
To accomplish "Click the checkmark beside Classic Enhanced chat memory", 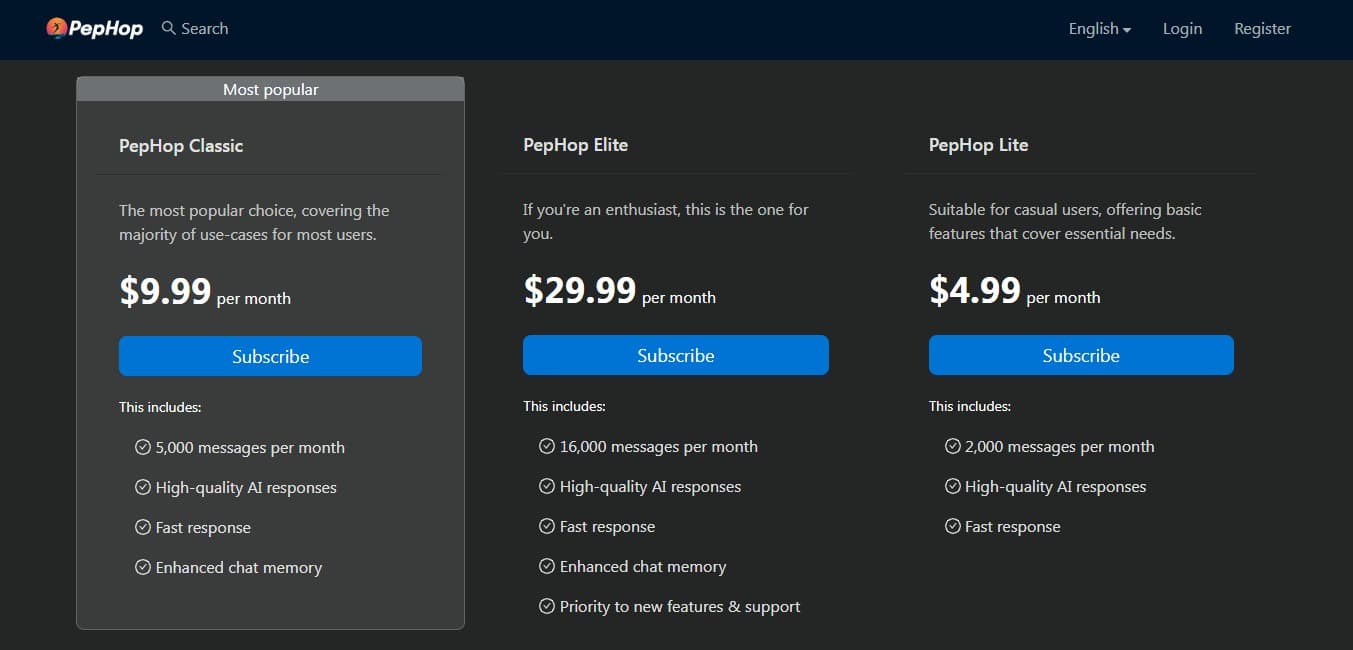I will click(143, 567).
